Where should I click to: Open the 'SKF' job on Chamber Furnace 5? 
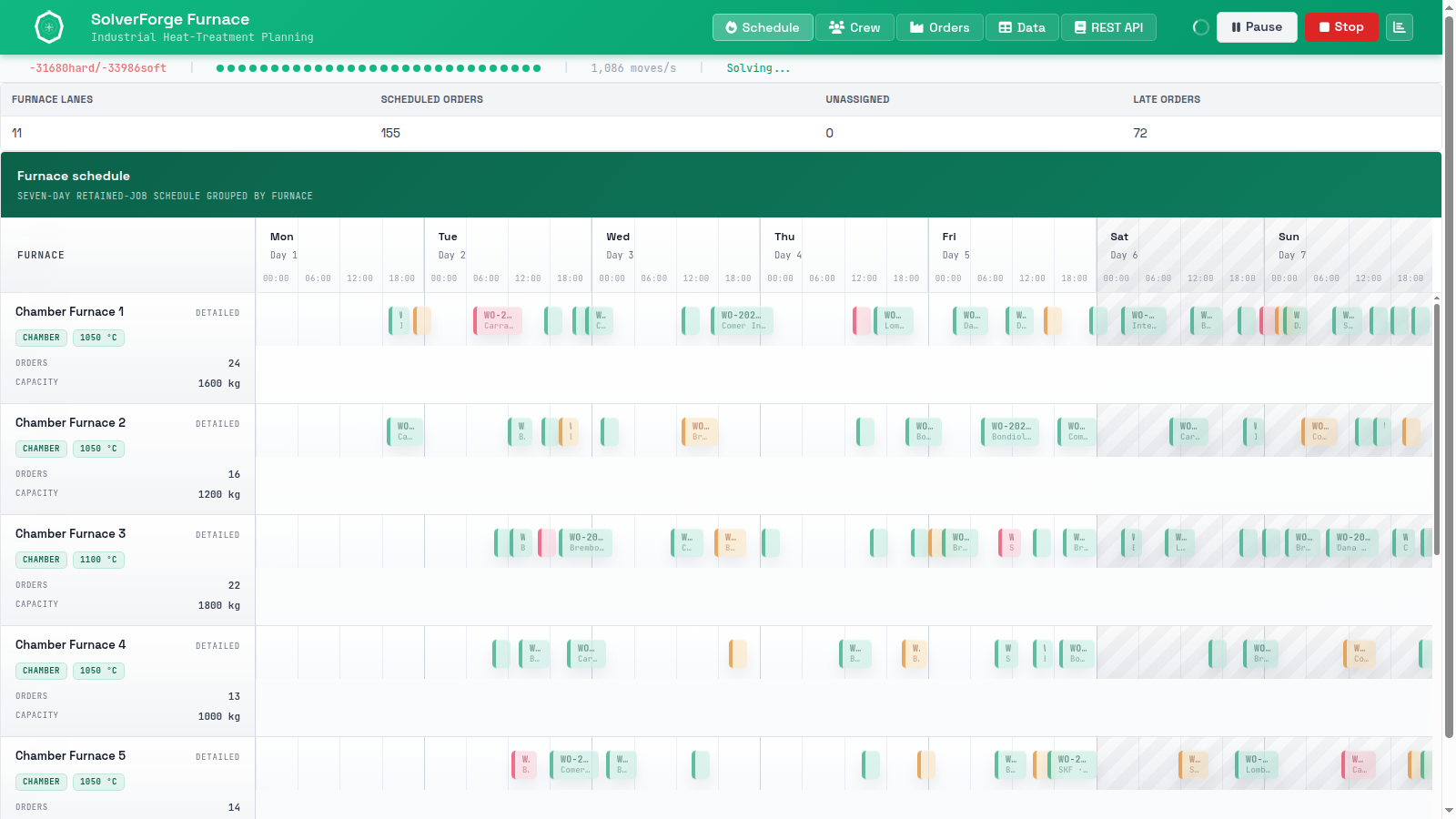tap(1071, 764)
